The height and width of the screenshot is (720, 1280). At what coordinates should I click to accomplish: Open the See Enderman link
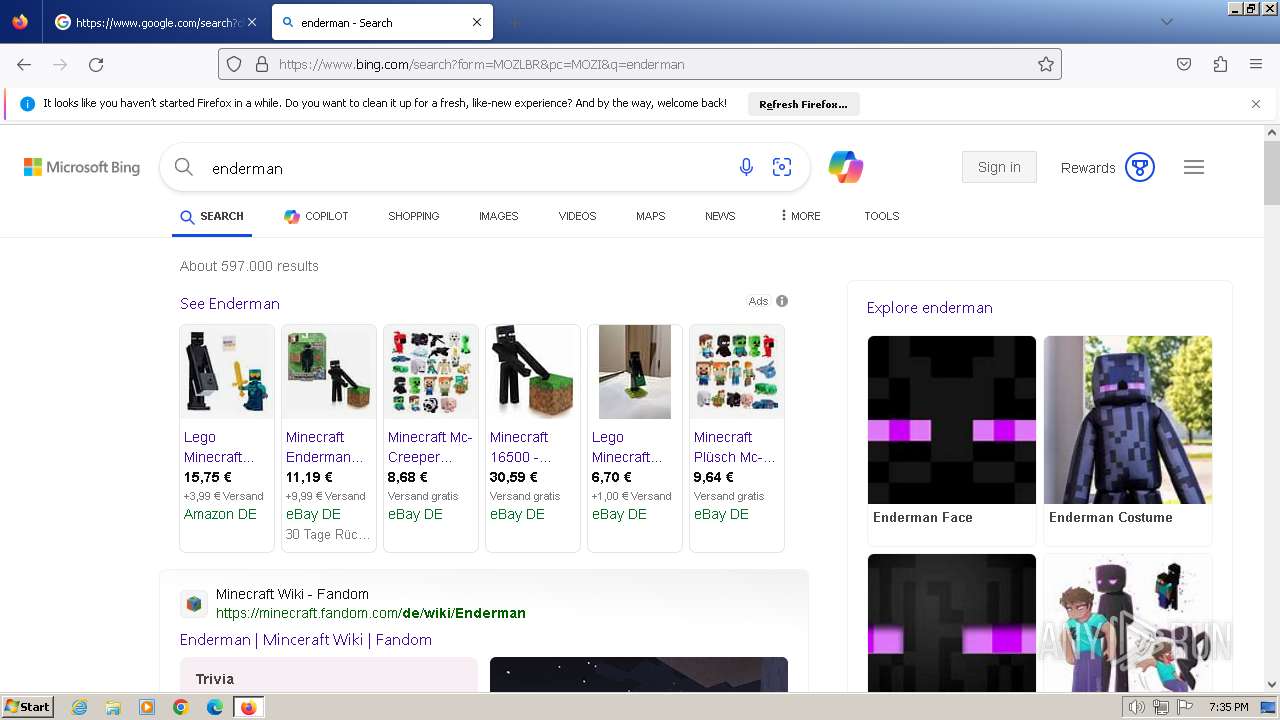click(x=230, y=304)
